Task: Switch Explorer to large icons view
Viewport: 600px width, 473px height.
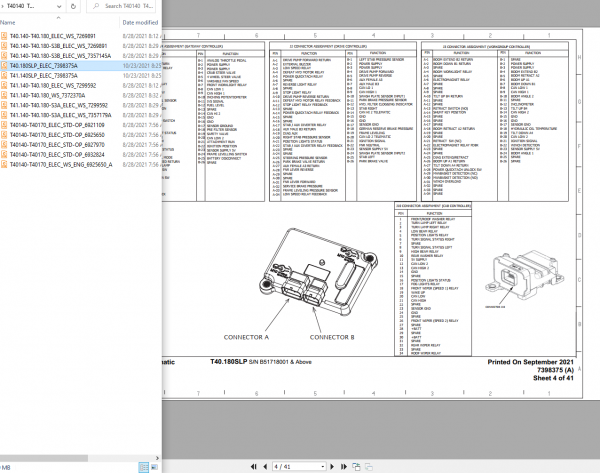Action: pyautogui.click(x=154, y=467)
